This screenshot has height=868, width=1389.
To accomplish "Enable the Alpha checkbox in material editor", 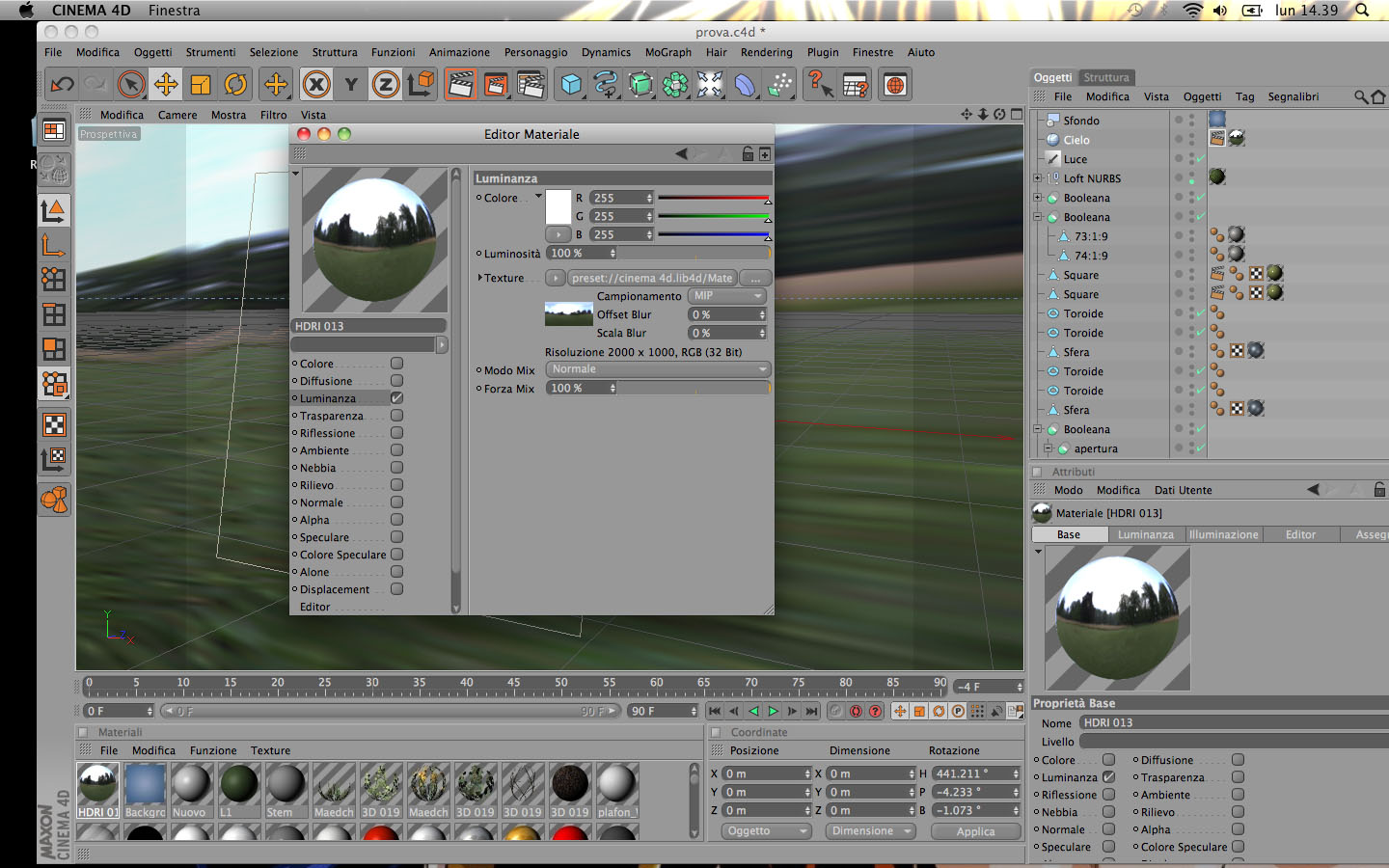I will click(396, 520).
